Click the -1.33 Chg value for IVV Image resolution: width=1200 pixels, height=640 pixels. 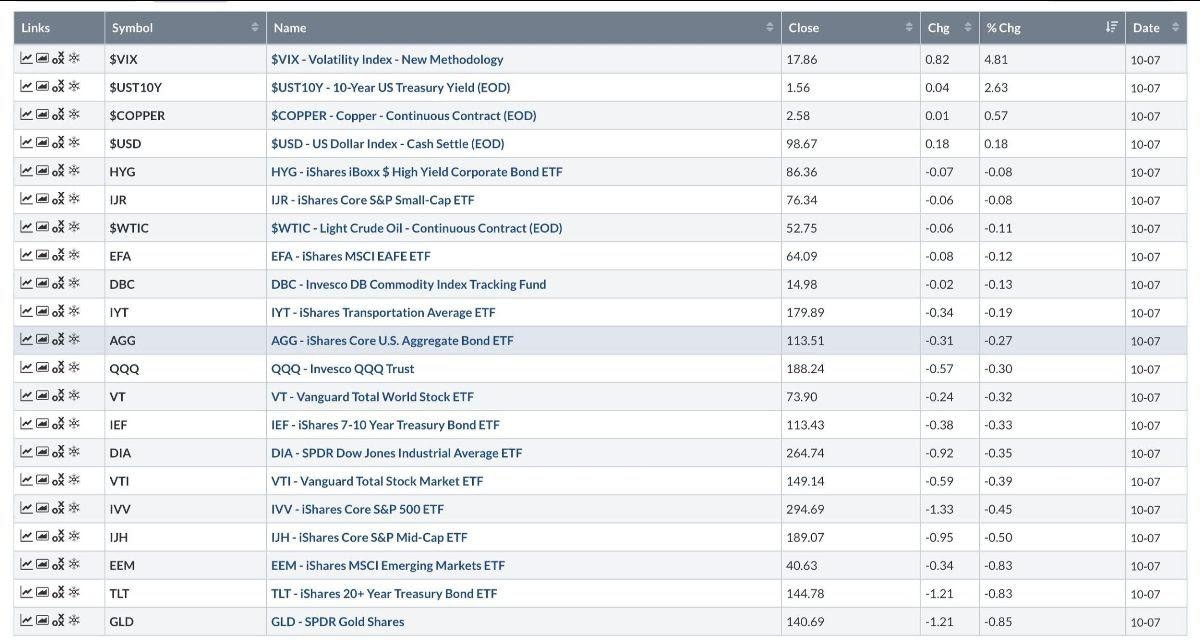pyautogui.click(x=939, y=509)
